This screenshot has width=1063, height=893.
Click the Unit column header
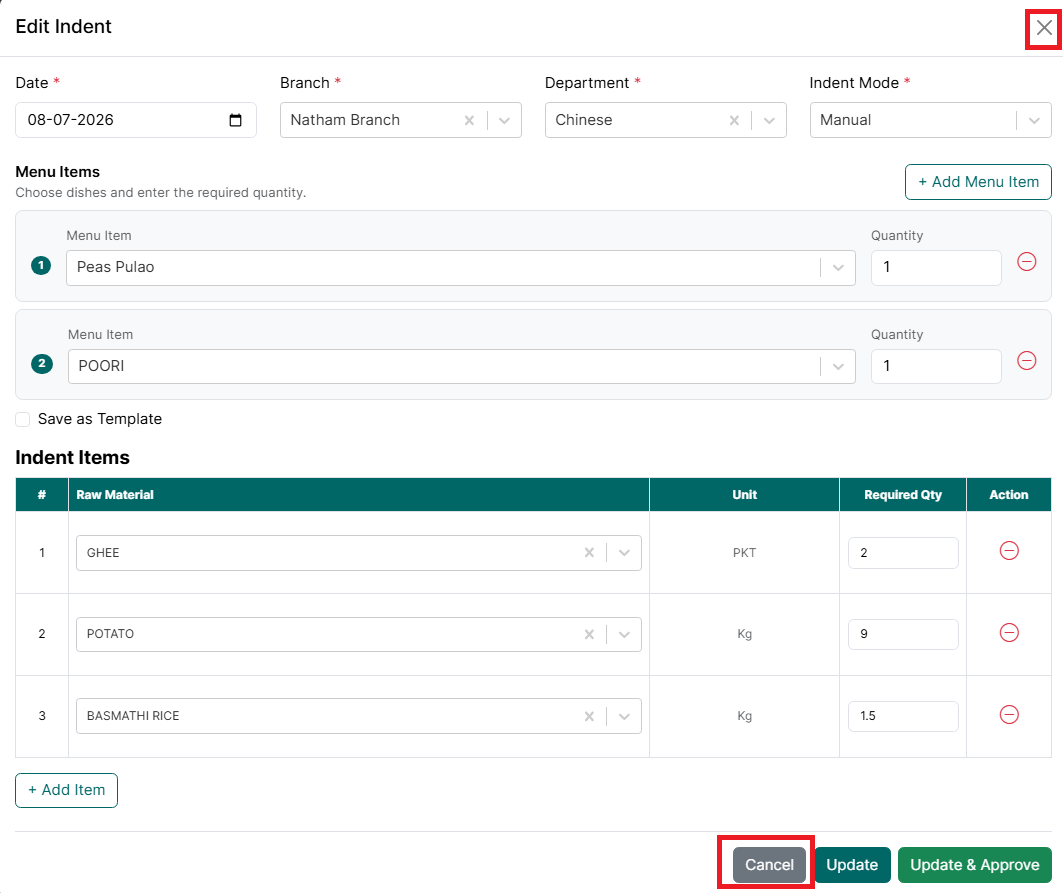pyautogui.click(x=744, y=494)
